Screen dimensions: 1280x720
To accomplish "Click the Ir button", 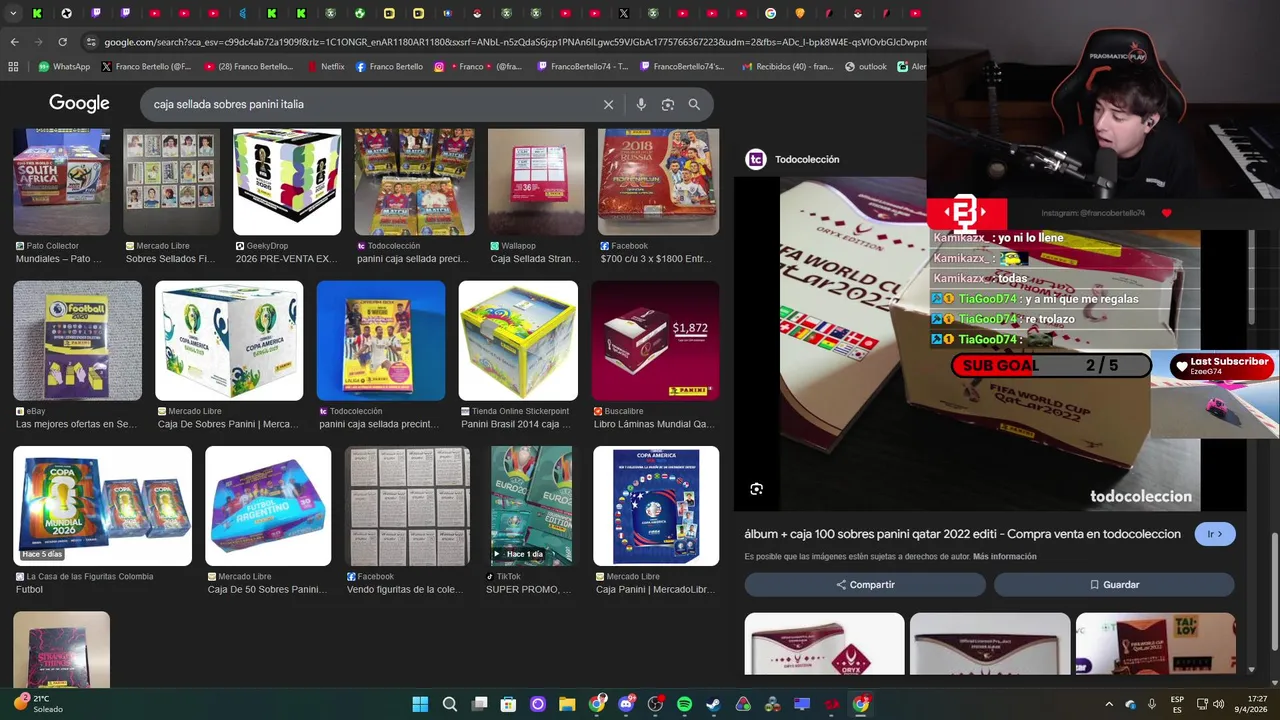I will tap(1215, 534).
